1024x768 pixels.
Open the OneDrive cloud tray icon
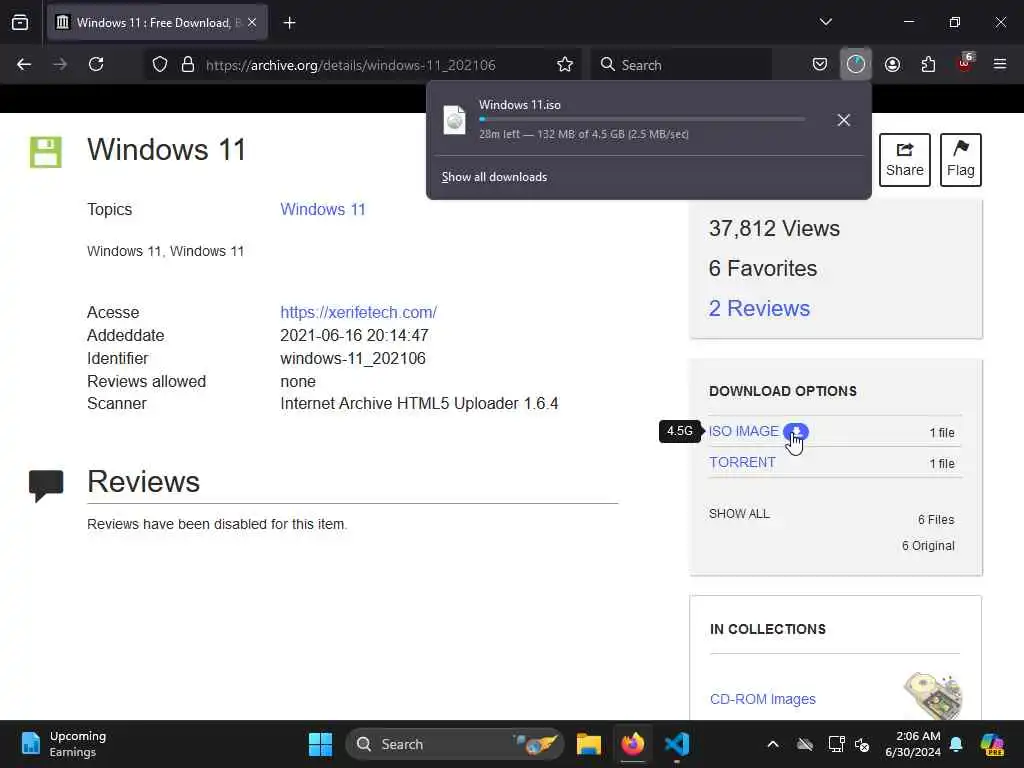(805, 744)
